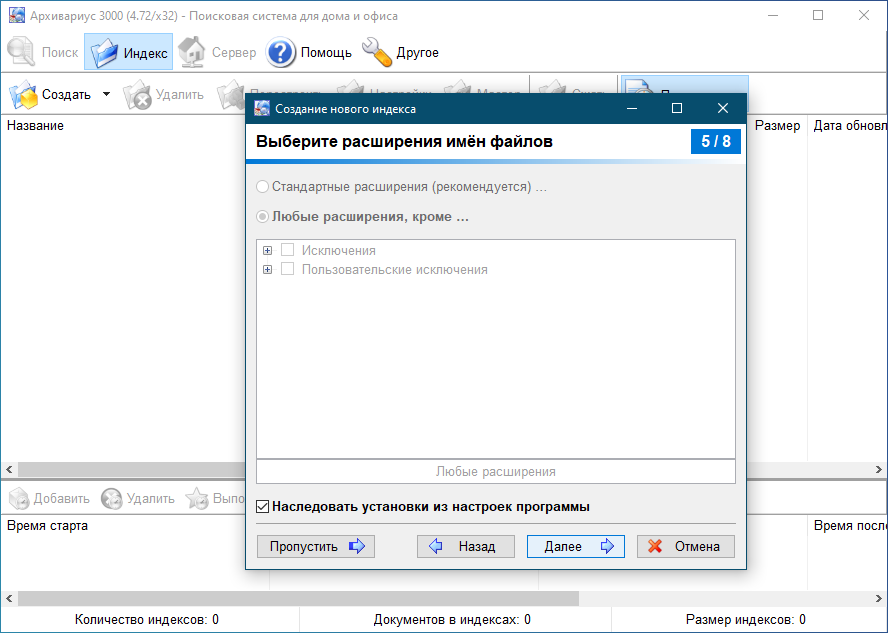The image size is (888, 633).
Task: Check the Исключения checkbox
Action: (288, 250)
